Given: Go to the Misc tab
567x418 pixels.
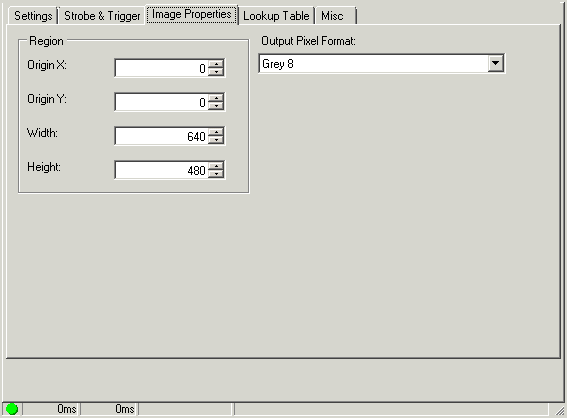Looking at the screenshot, I should click(336, 16).
